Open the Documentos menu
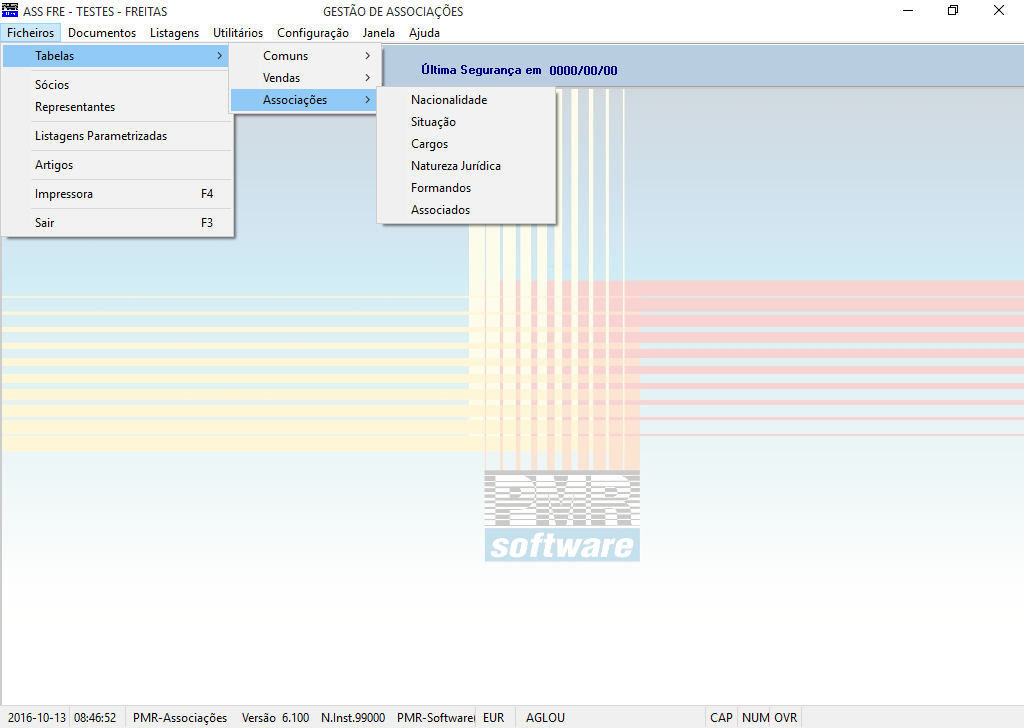The image size is (1024, 728). tap(102, 33)
